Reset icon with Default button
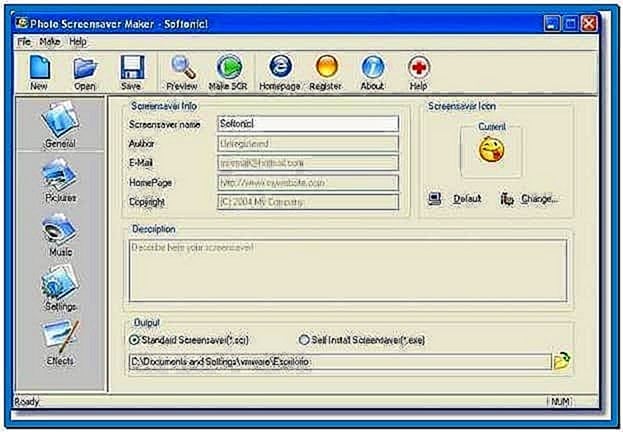The width and height of the screenshot is (623, 432). pyautogui.click(x=455, y=199)
